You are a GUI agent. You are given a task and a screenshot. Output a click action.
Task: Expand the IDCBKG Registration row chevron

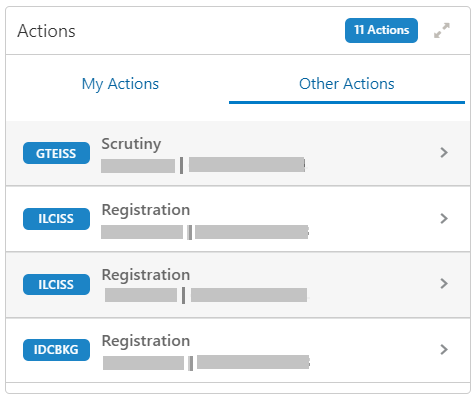click(444, 349)
